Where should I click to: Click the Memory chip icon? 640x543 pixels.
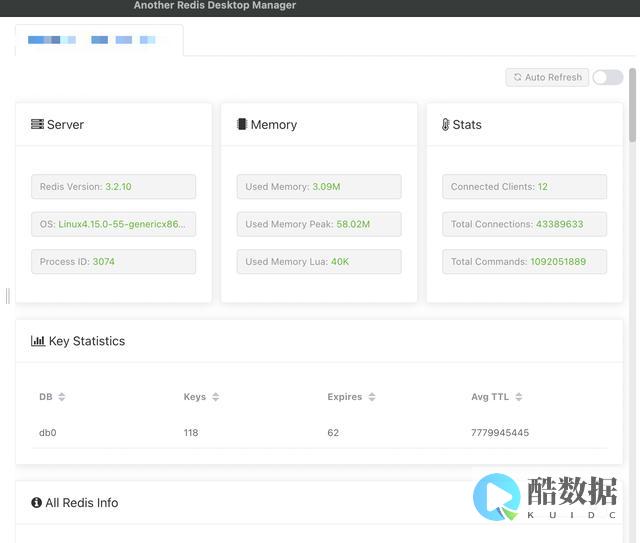[x=242, y=124]
